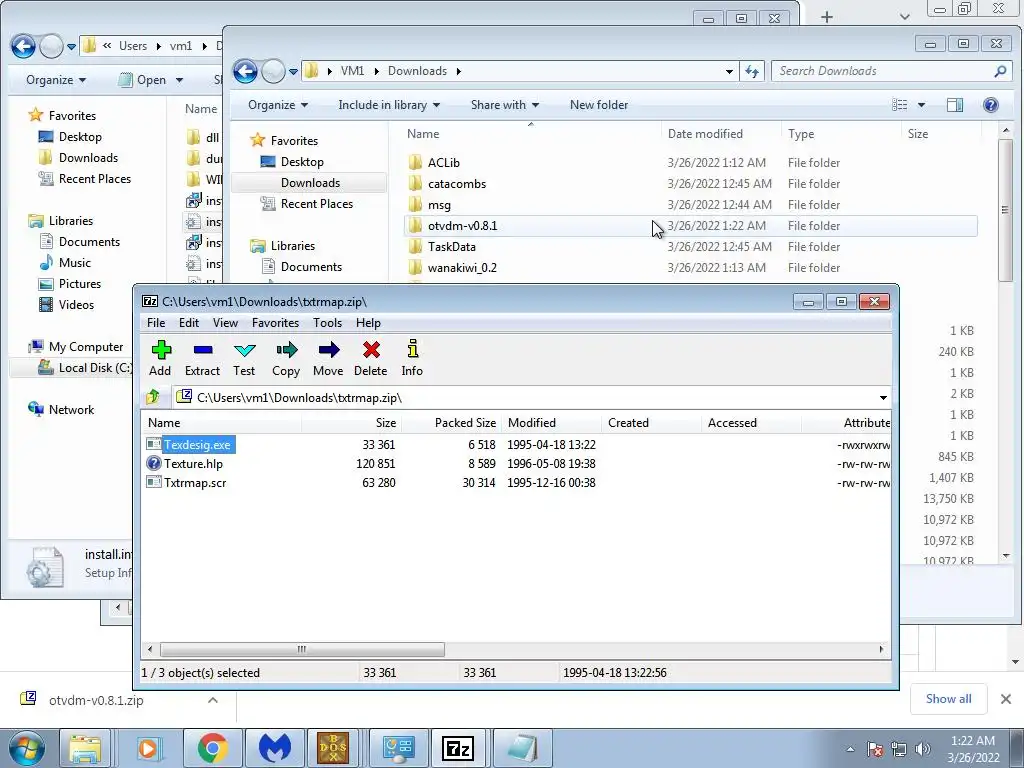Select Texdesig.exe in the archive list
The height and width of the screenshot is (768, 1024).
pos(197,445)
